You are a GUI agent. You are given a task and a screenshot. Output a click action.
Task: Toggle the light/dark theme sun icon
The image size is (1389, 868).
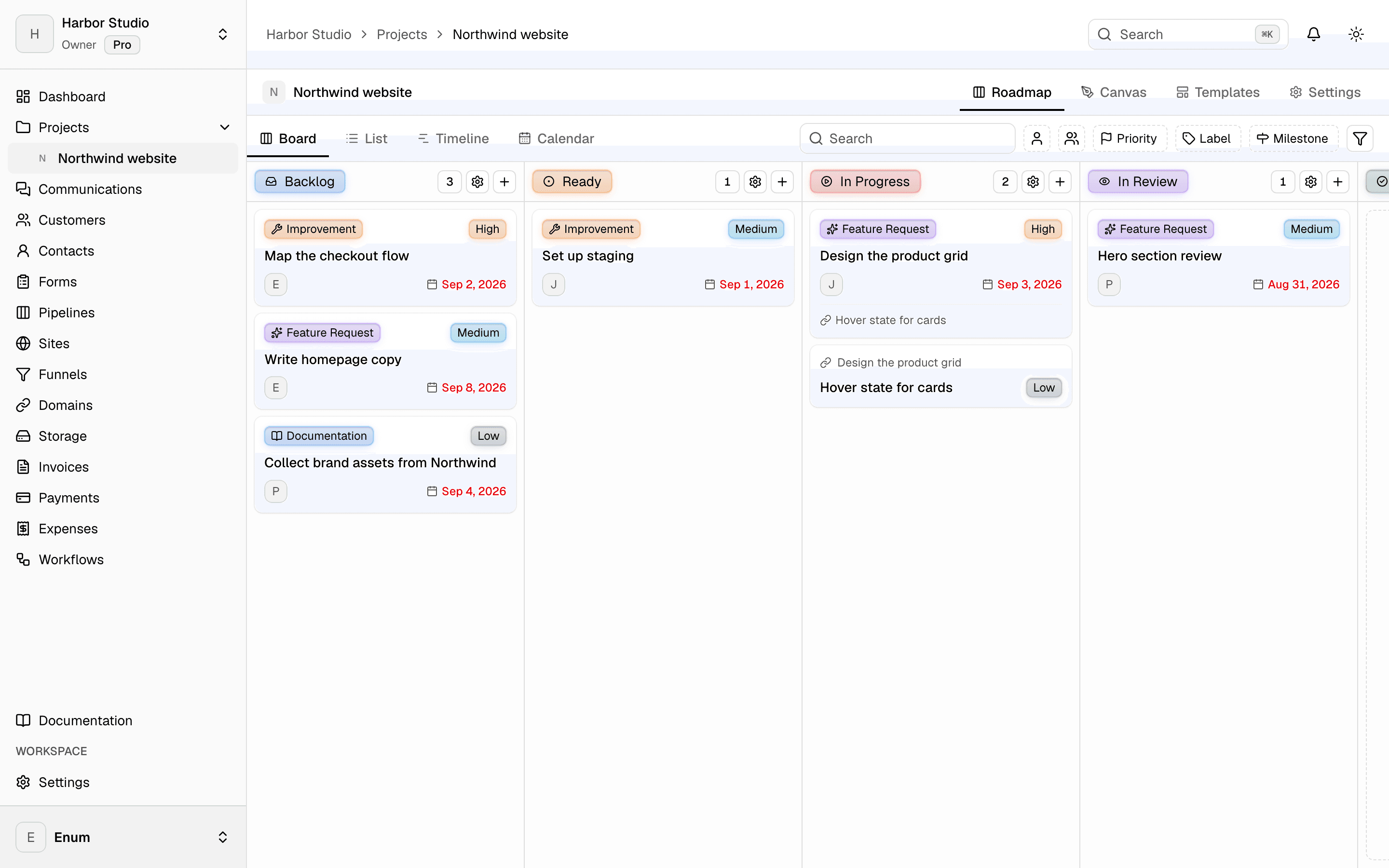point(1356,34)
